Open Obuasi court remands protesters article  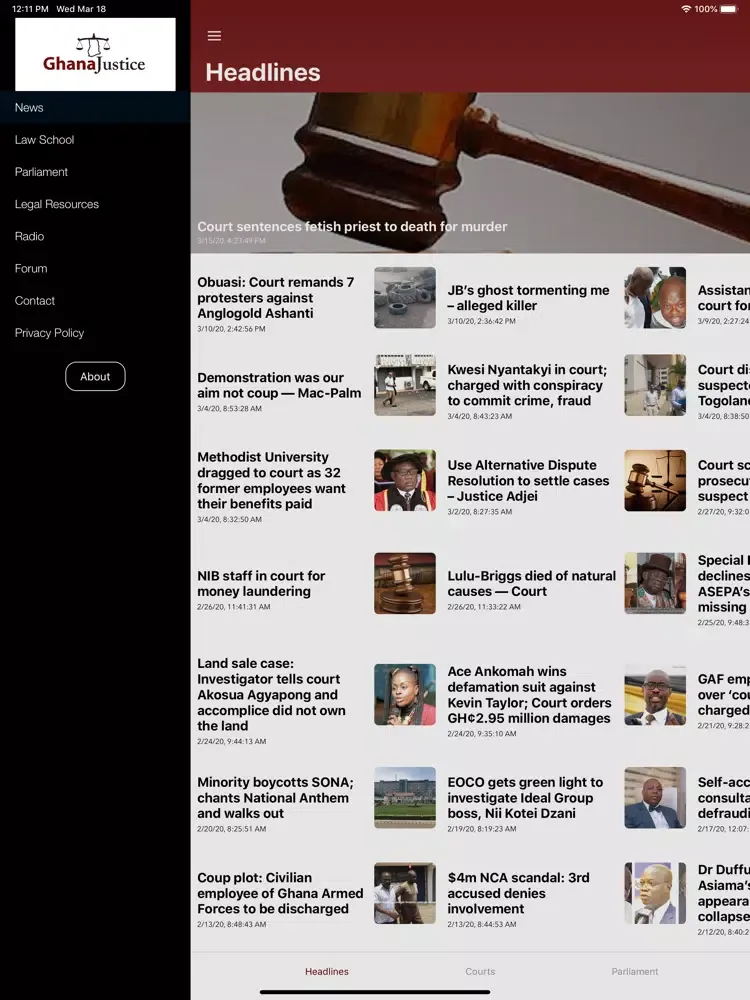(x=276, y=297)
